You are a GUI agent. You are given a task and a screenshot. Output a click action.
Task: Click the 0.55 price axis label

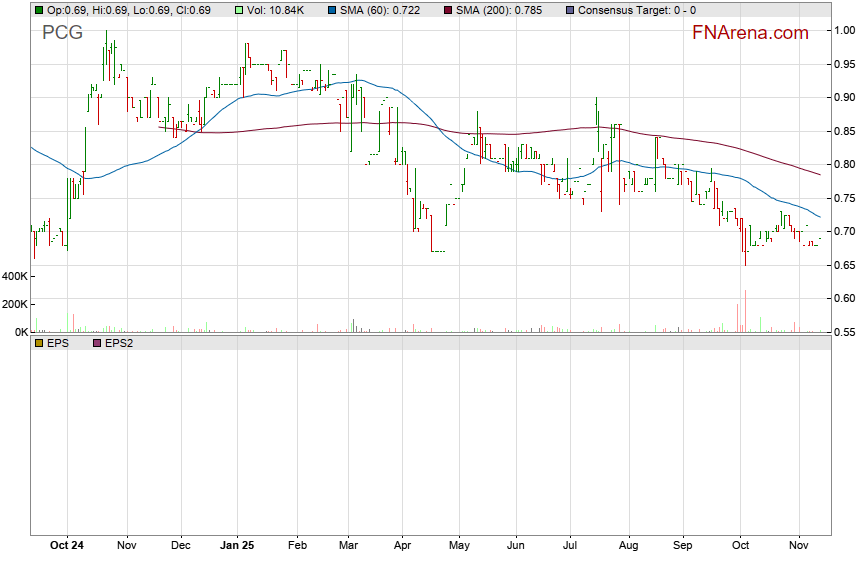(844, 332)
